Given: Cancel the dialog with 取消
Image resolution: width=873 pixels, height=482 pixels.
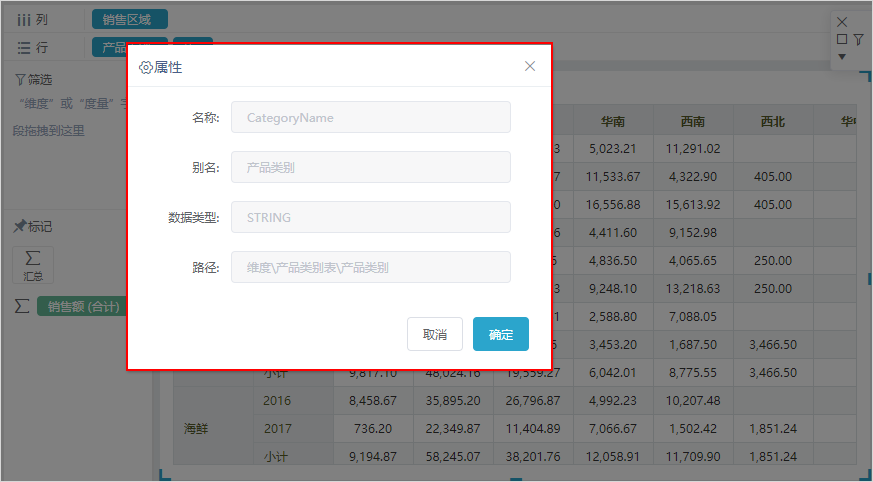Looking at the screenshot, I should 435,334.
